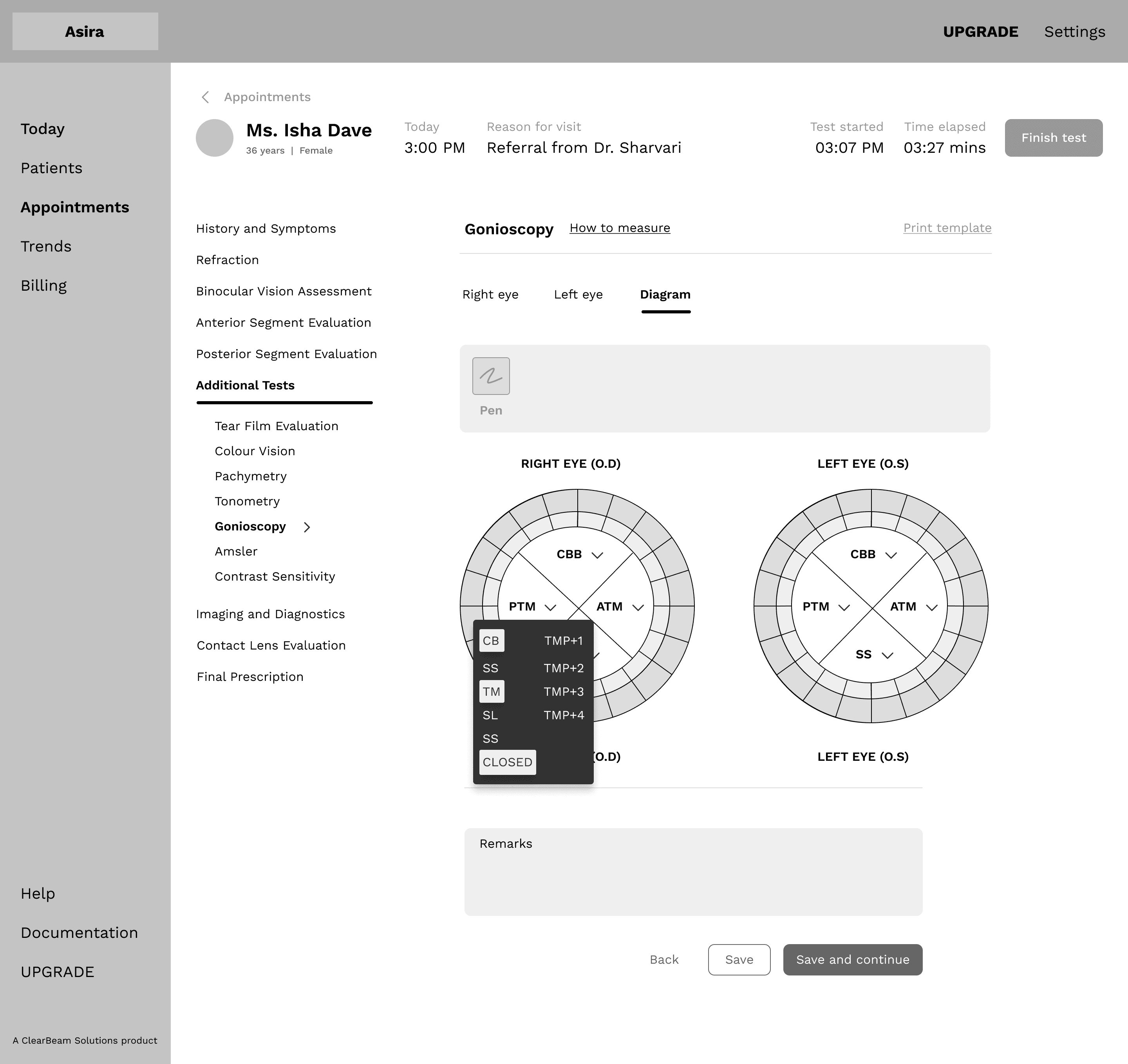The height and width of the screenshot is (1064, 1128).
Task: Choose TMP+2 in the dropdown list
Action: [x=564, y=668]
